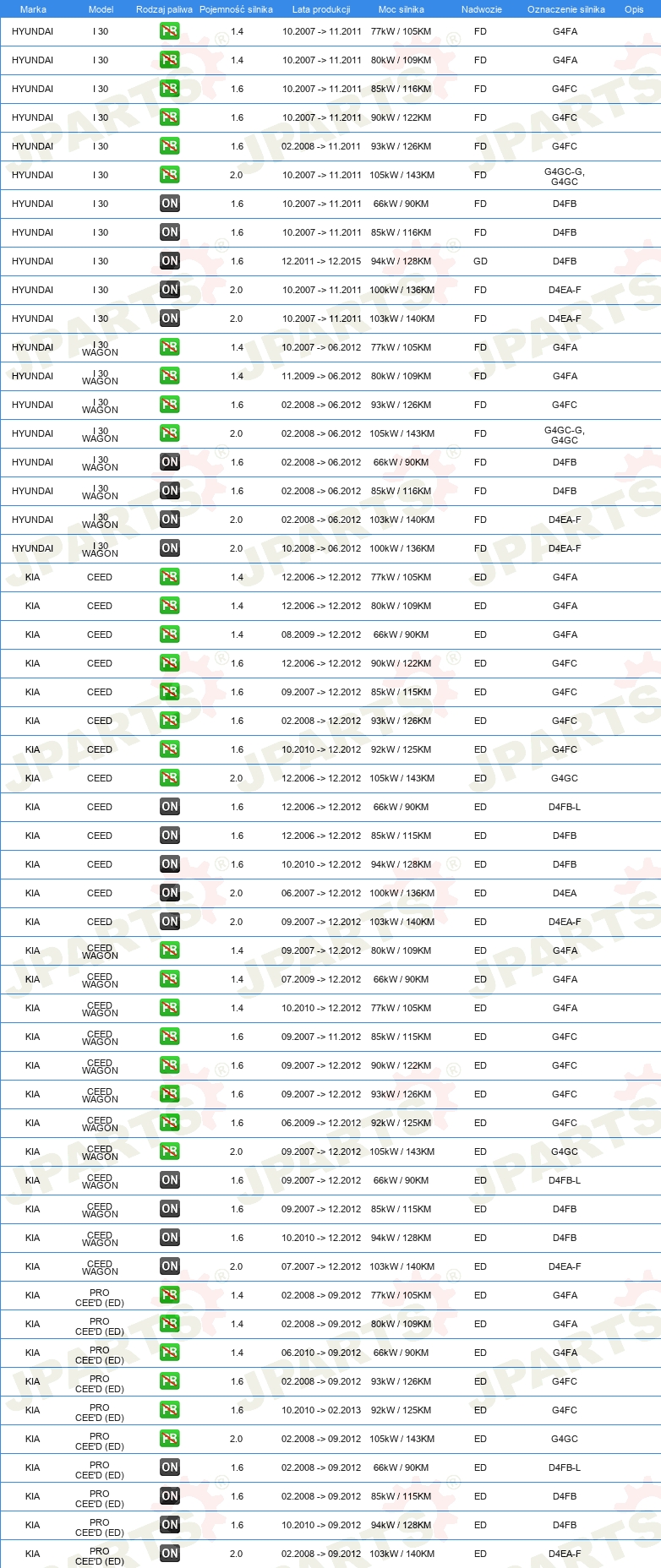Click the '06.2007 -> 12.2012' production years cell
Image resolution: width=661 pixels, height=1568 pixels.
pos(321,893)
